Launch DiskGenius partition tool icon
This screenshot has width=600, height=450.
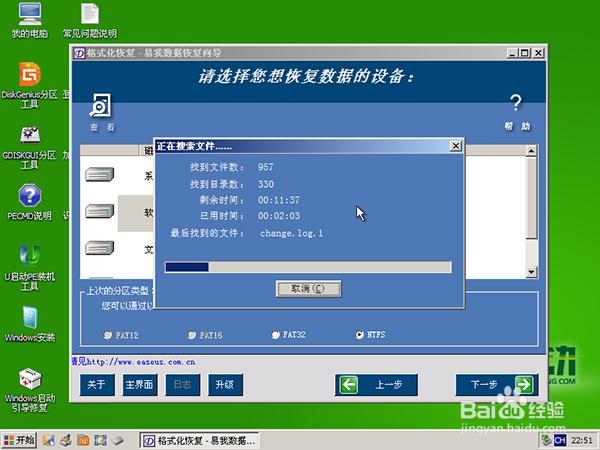point(30,85)
